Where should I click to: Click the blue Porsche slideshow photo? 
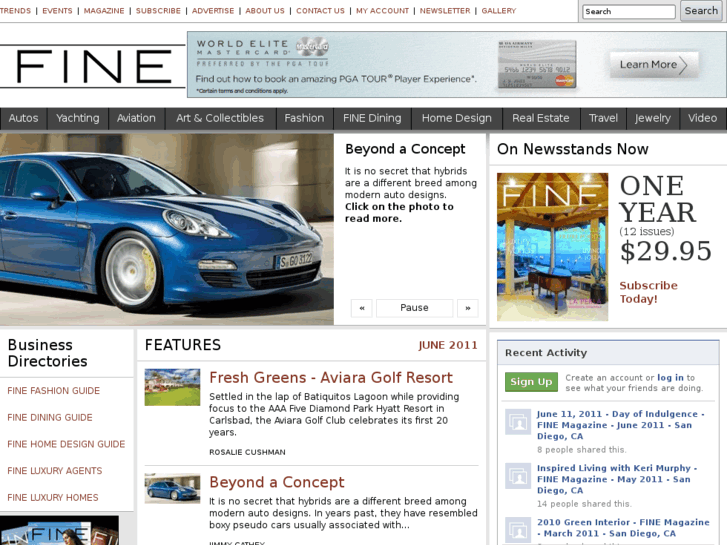[x=166, y=229]
